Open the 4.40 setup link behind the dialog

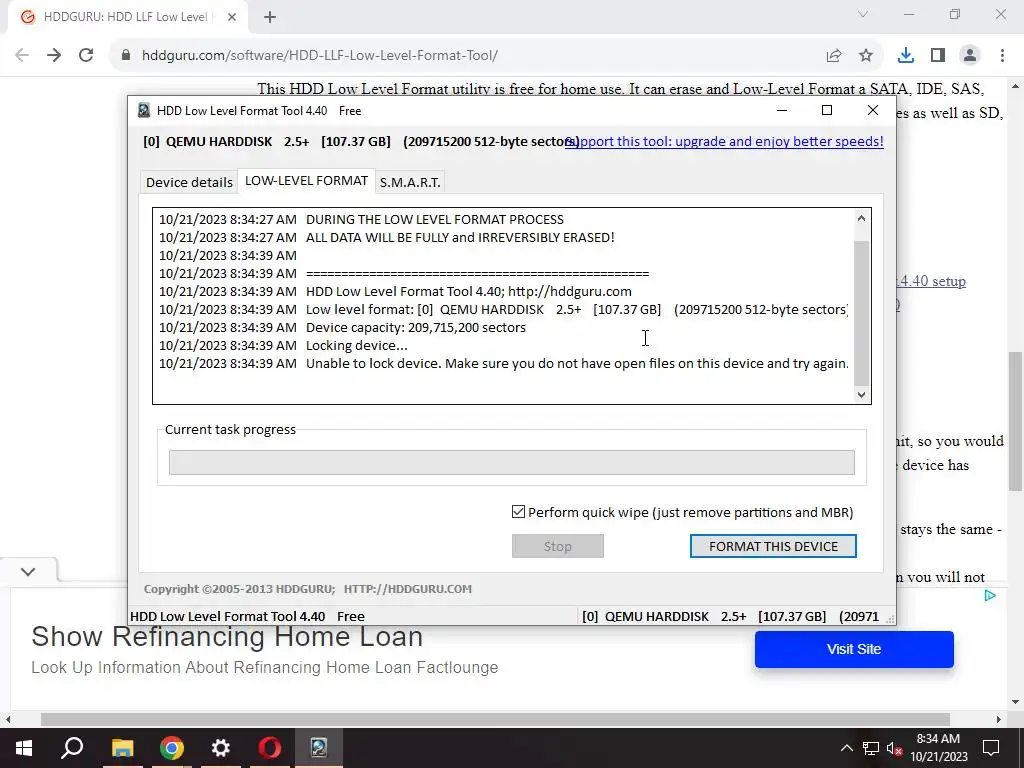tap(932, 281)
